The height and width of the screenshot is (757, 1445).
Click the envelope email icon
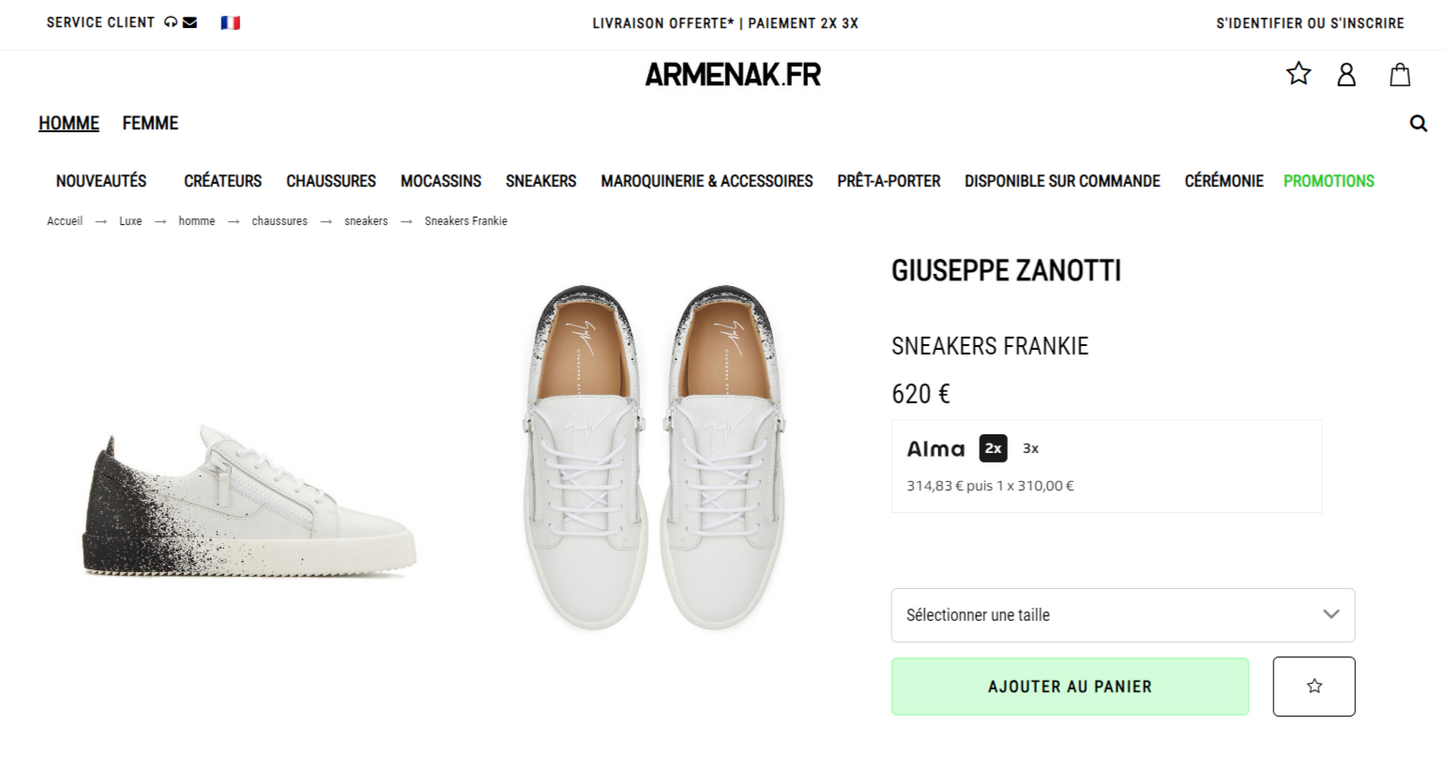(x=190, y=23)
